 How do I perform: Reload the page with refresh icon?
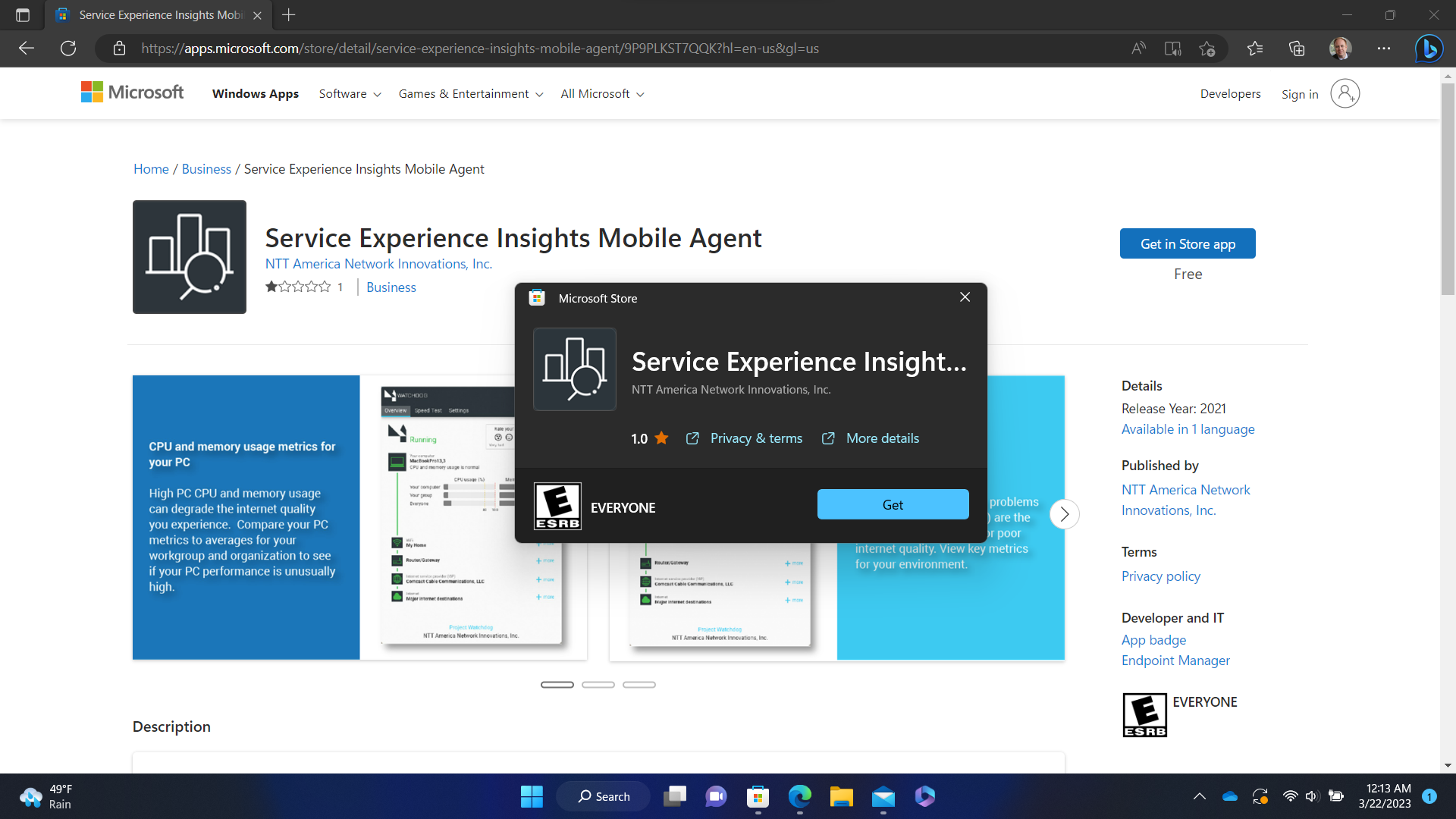[68, 49]
